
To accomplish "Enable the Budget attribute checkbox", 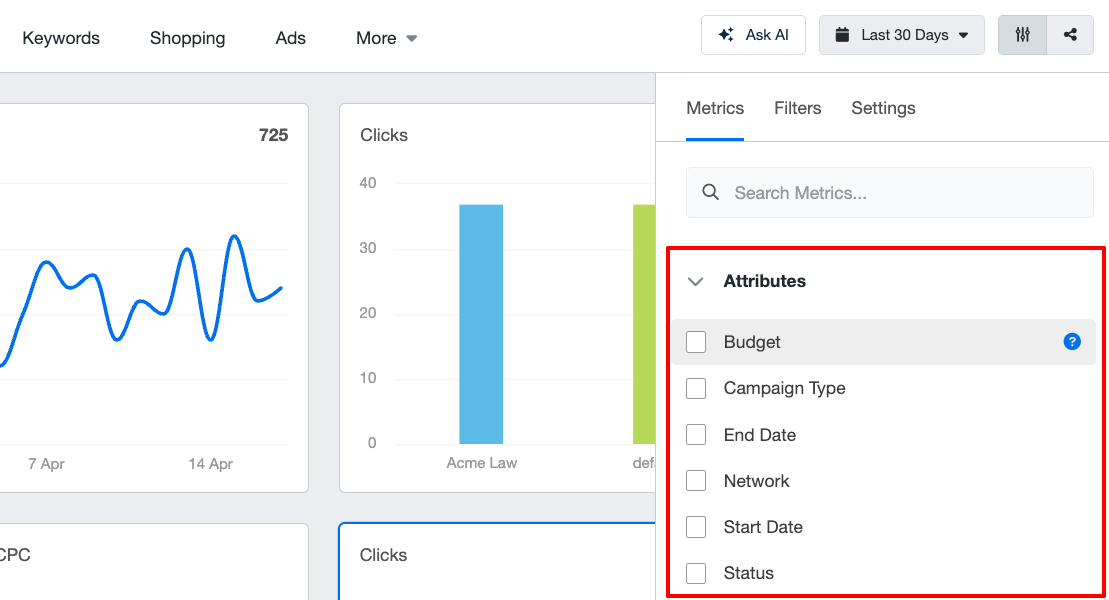I will (696, 341).
